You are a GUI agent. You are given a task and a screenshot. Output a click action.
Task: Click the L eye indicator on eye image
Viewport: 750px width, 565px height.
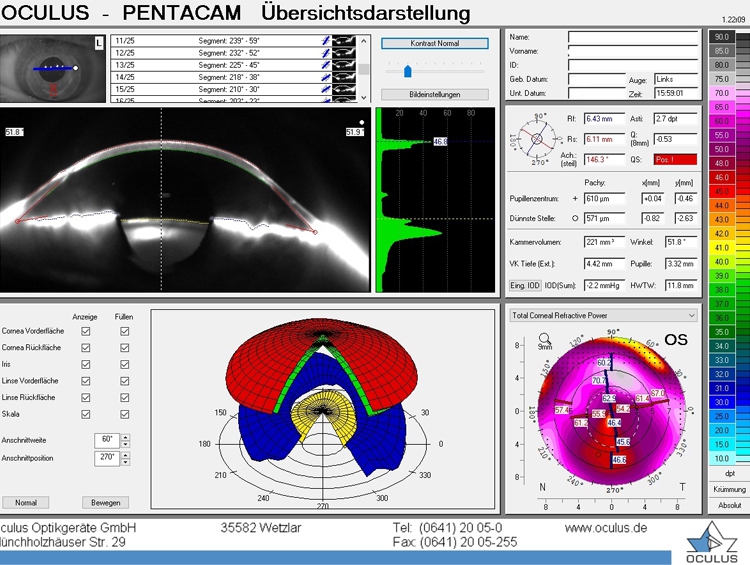coord(99,43)
